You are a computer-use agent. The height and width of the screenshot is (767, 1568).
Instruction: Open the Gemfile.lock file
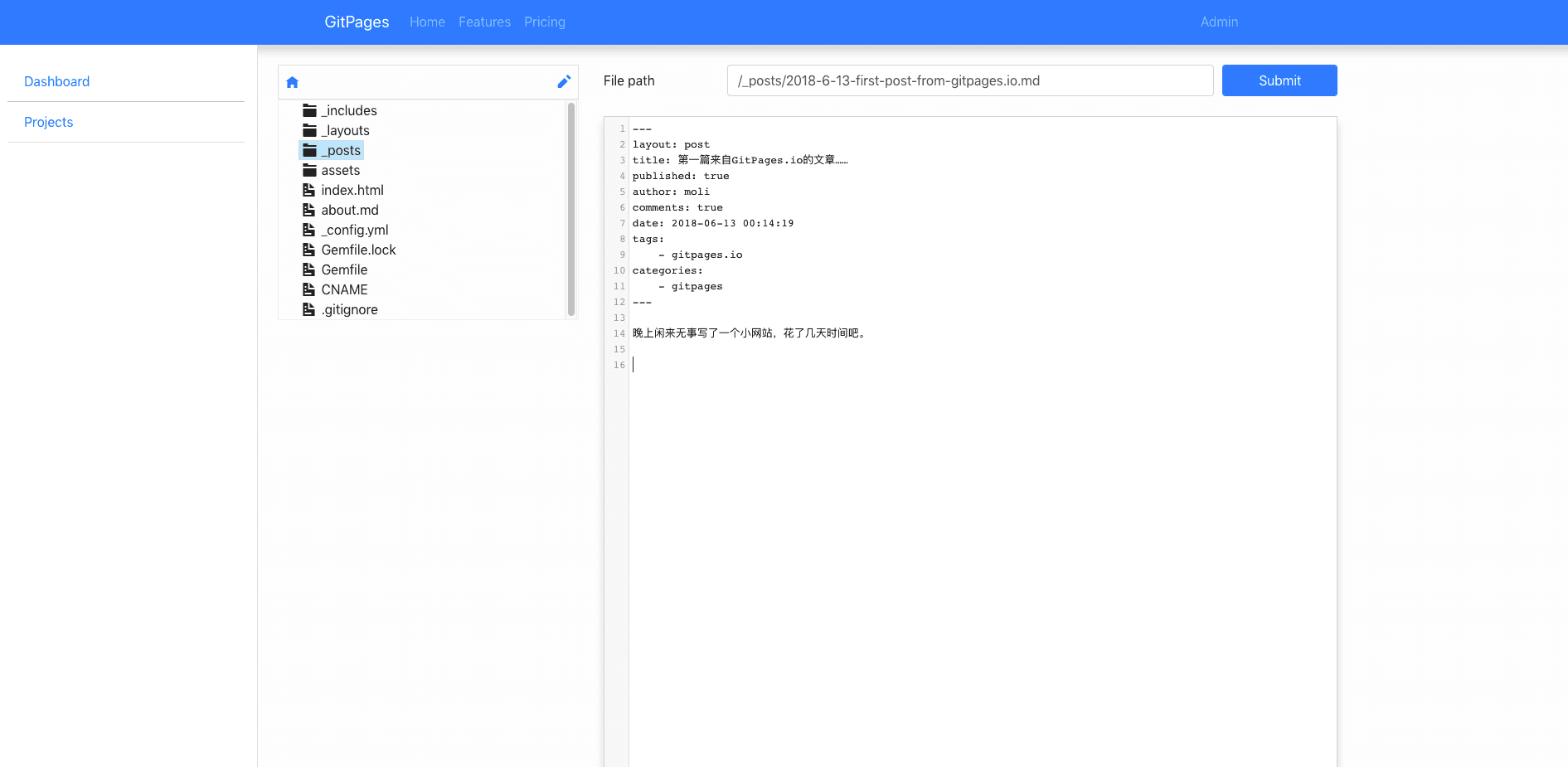point(358,250)
